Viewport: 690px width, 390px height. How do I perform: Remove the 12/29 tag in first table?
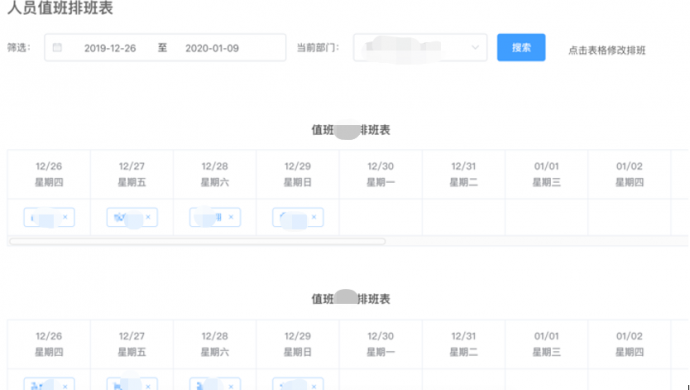pos(314,217)
